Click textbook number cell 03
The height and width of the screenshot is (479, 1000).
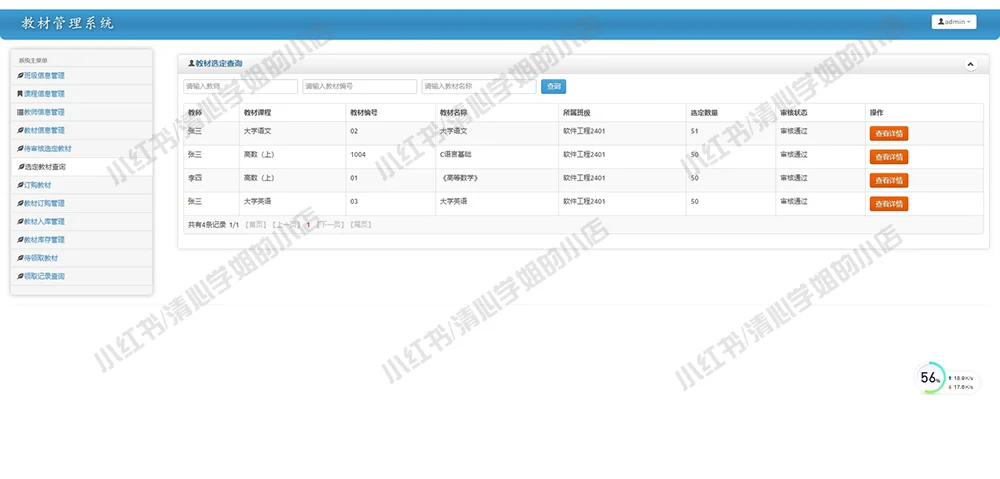coord(354,202)
